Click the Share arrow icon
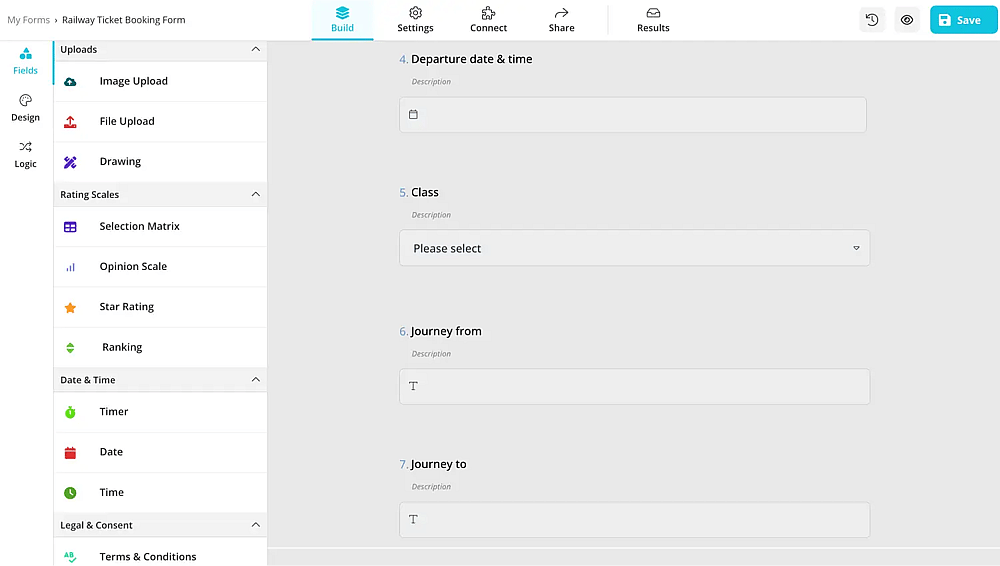Viewport: 1000px width, 566px height. (x=561, y=13)
